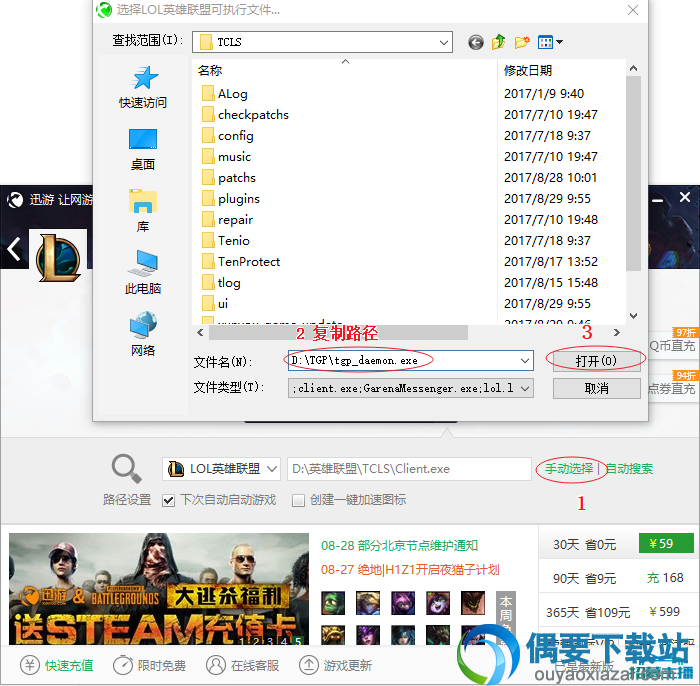700x686 pixels.
Task: Open the 08-28 Beijing node maintenance notice
Action: pyautogui.click(x=399, y=545)
